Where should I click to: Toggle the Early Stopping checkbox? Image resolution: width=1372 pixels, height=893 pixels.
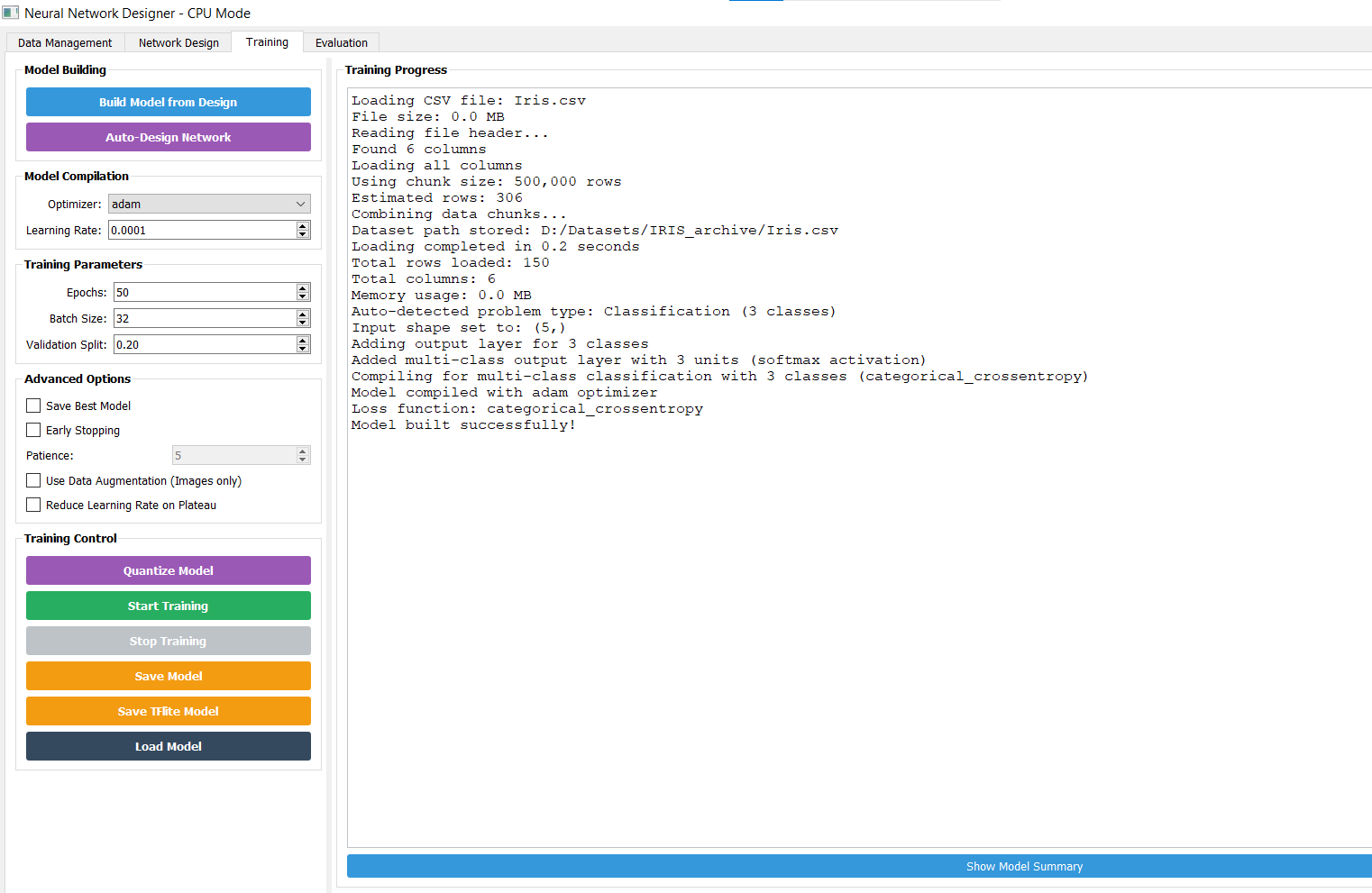[x=33, y=430]
